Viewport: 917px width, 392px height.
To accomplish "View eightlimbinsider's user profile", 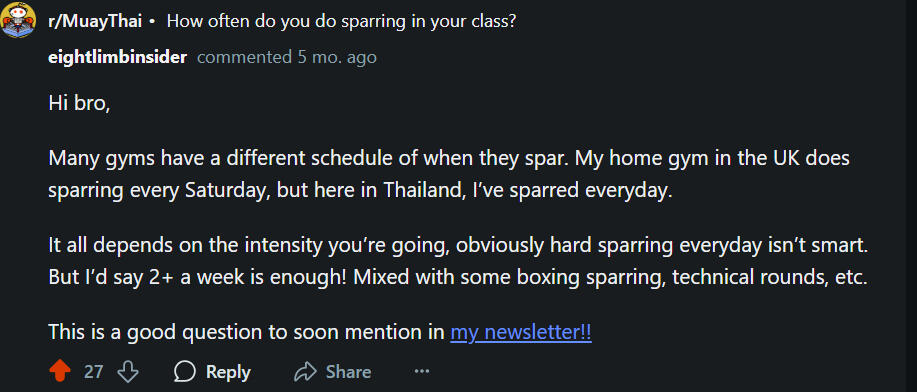I will (x=118, y=57).
